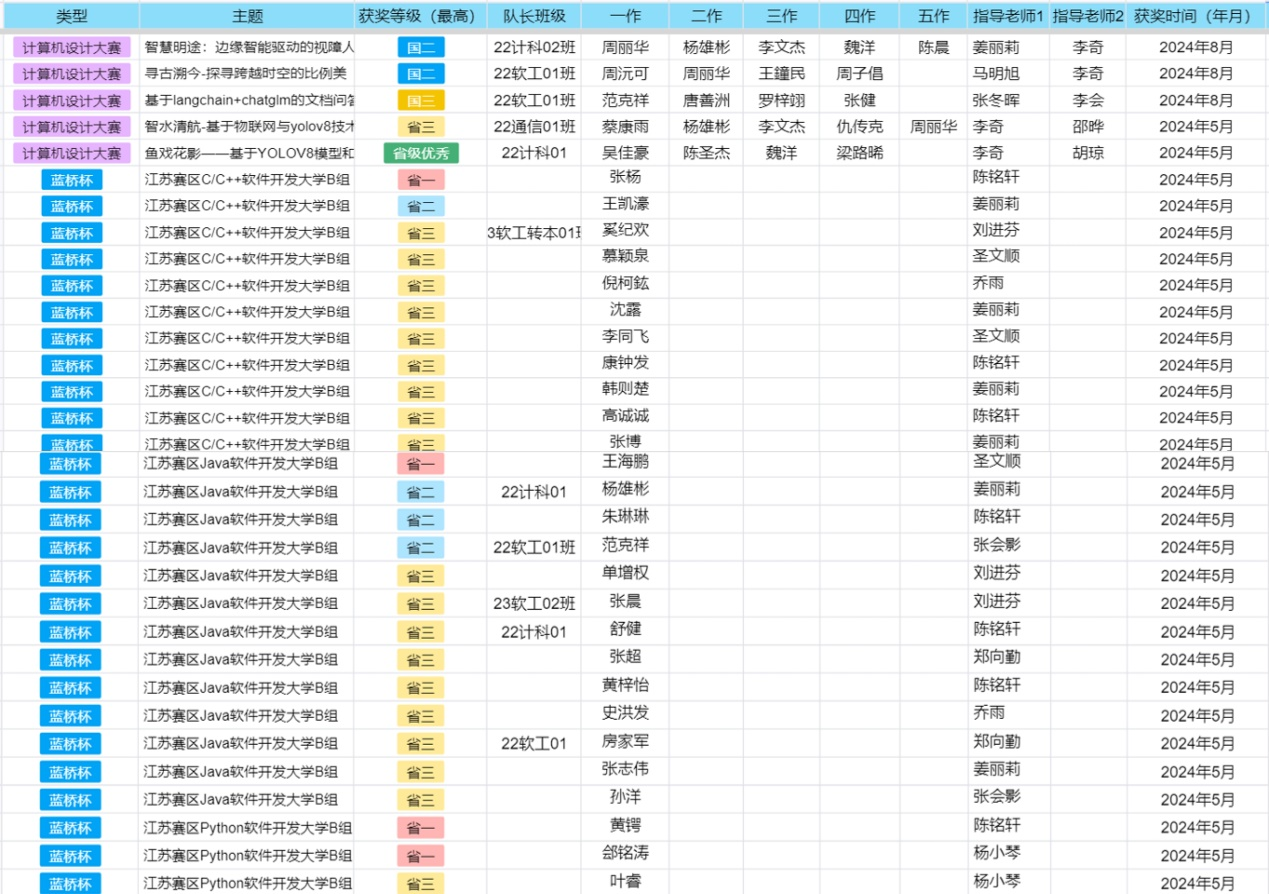Select the first-author cell '康钟发'
Screen dimensions: 1269x894
coord(625,362)
